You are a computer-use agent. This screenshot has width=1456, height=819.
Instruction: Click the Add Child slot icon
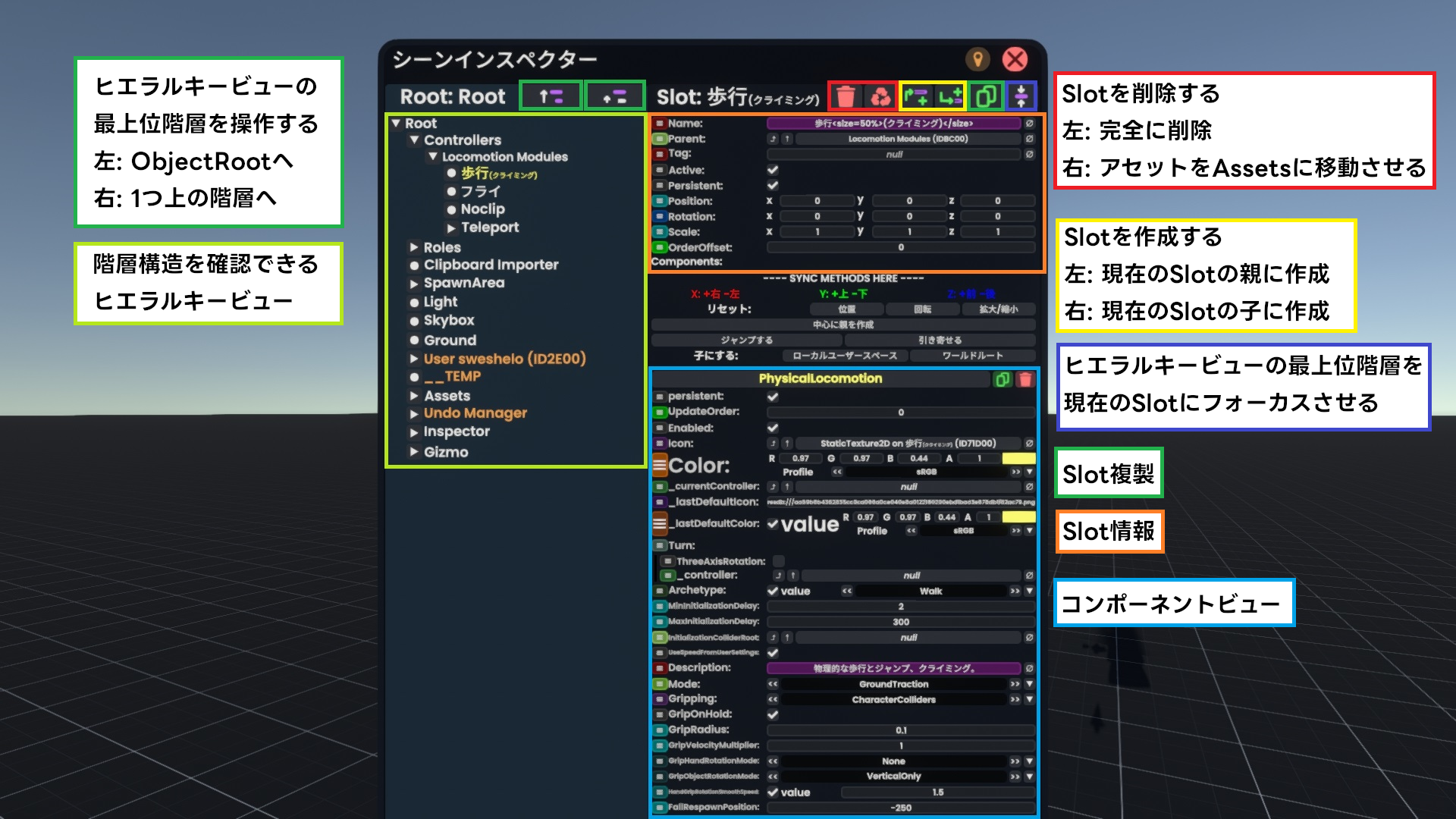949,96
